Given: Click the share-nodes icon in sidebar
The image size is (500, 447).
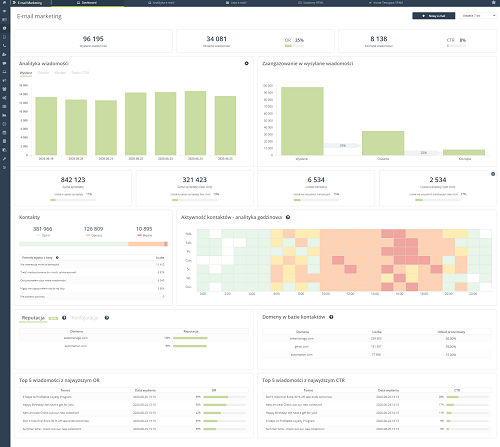Looking at the screenshot, I should (x=4, y=98).
